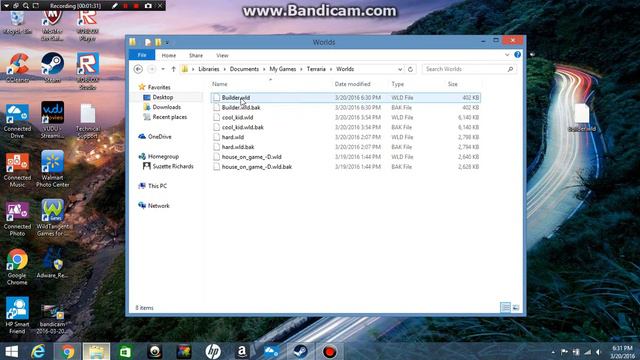Click the Documents breadcrumb
The image size is (640, 360).
[244, 69]
